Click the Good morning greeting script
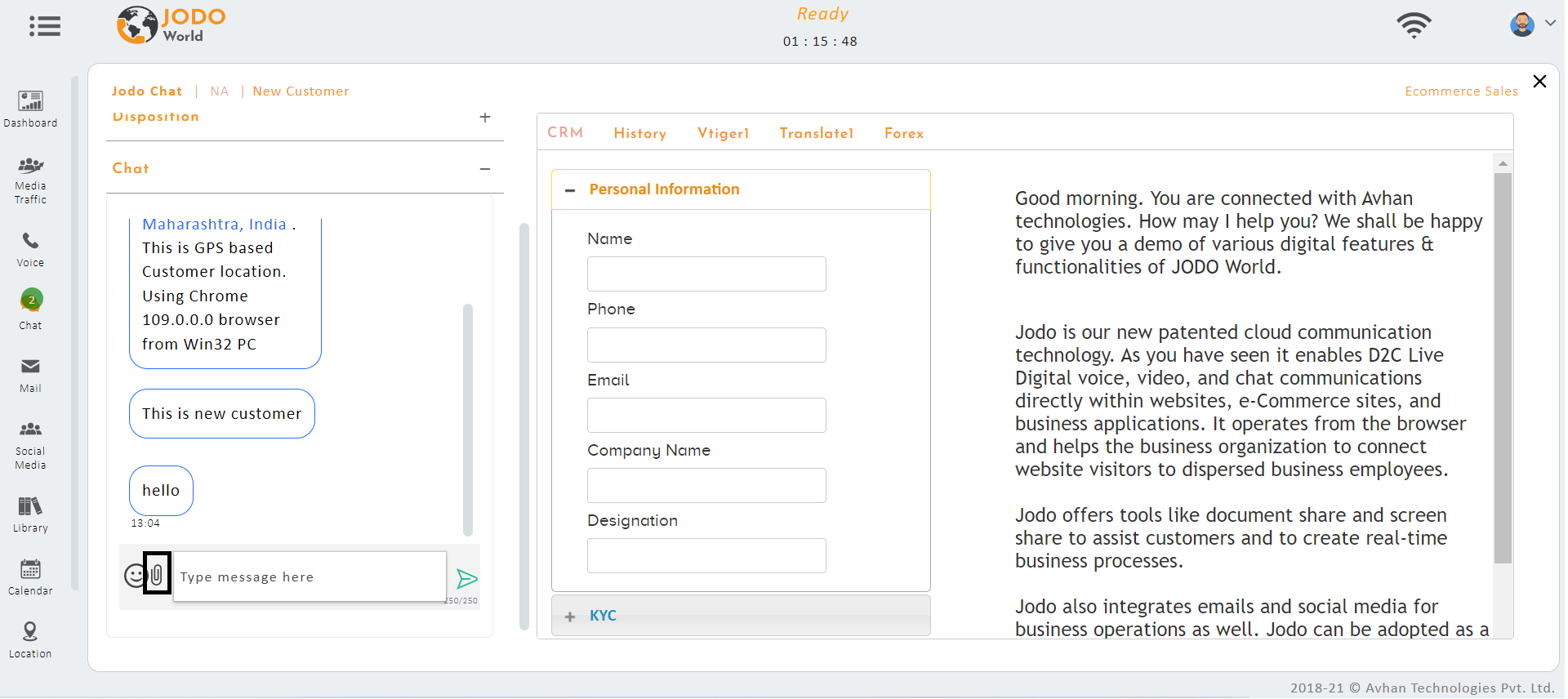The width and height of the screenshot is (1568, 699). point(1248,233)
